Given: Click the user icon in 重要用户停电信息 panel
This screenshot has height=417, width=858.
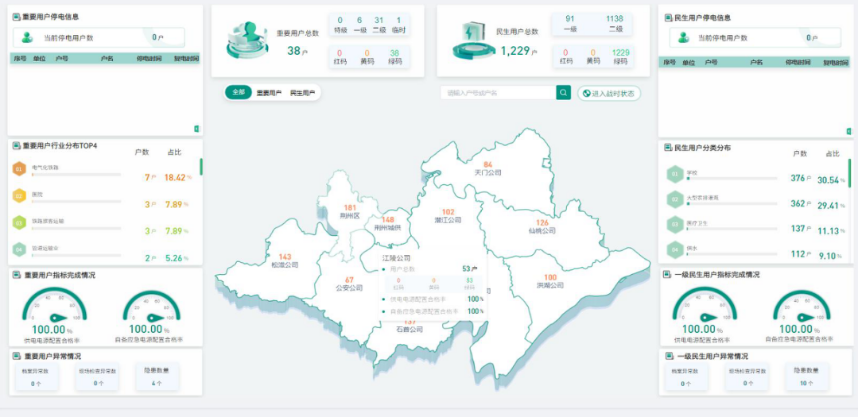Looking at the screenshot, I should pyautogui.click(x=27, y=38).
